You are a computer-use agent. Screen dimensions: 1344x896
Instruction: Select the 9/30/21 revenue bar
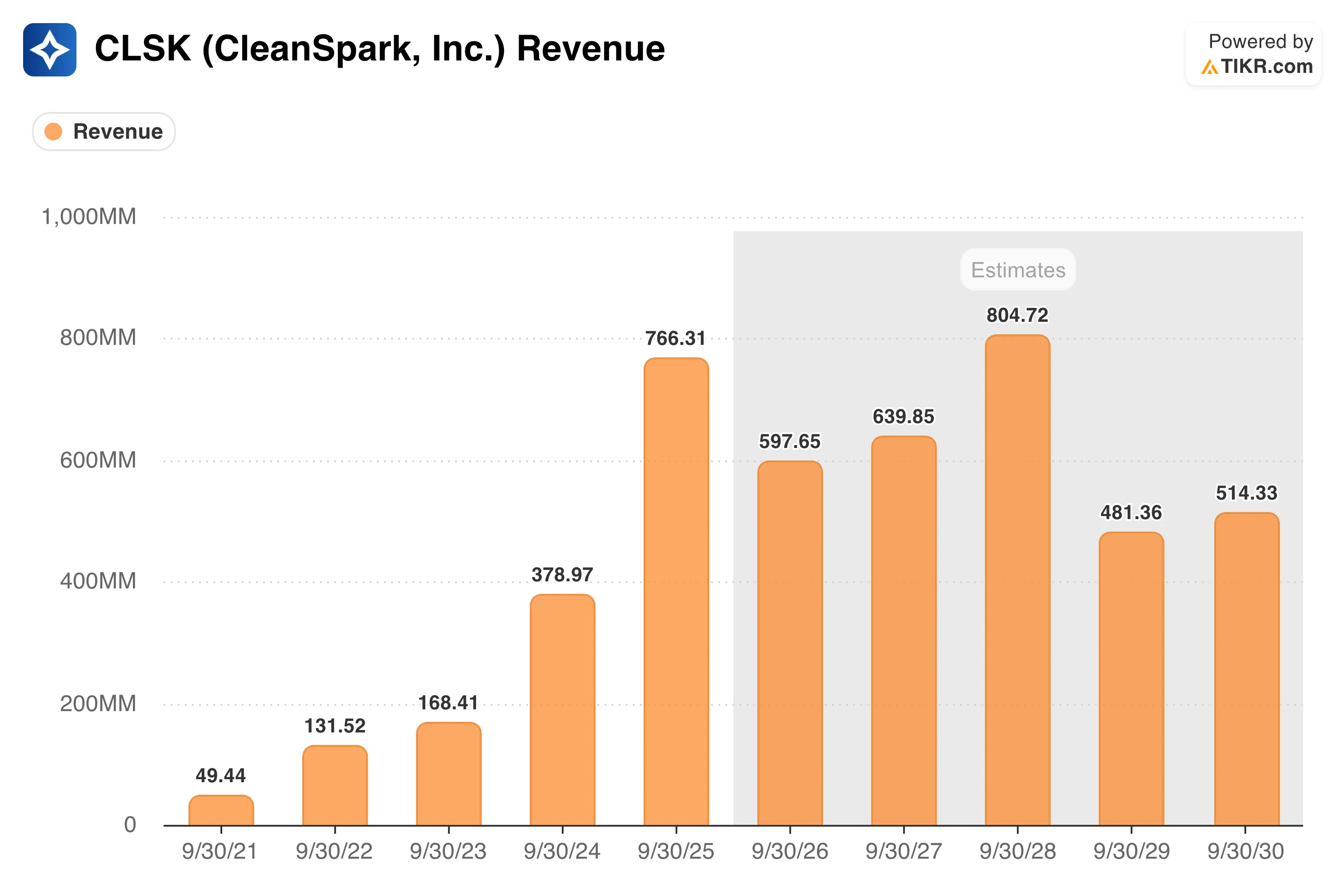(221, 810)
